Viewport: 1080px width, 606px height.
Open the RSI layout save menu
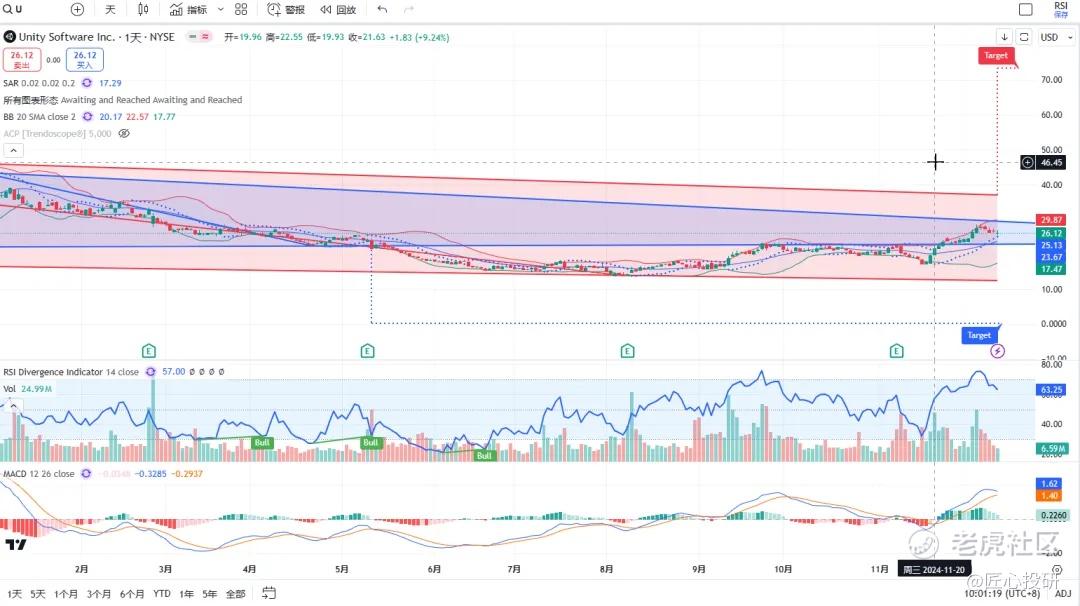(1061, 9)
